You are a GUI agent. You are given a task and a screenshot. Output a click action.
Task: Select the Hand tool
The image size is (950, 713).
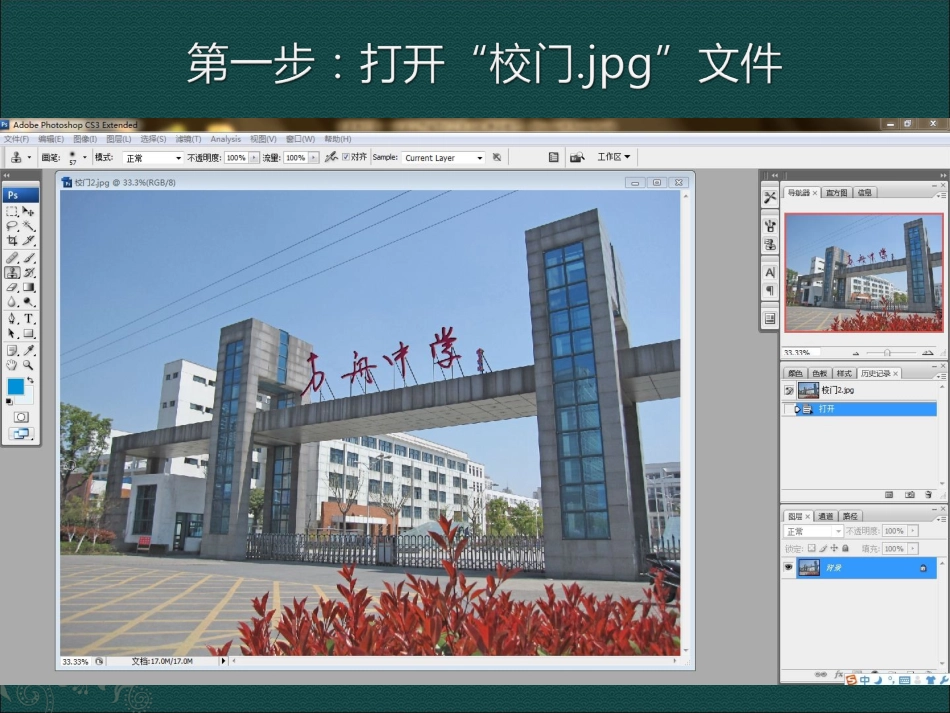pos(12,365)
